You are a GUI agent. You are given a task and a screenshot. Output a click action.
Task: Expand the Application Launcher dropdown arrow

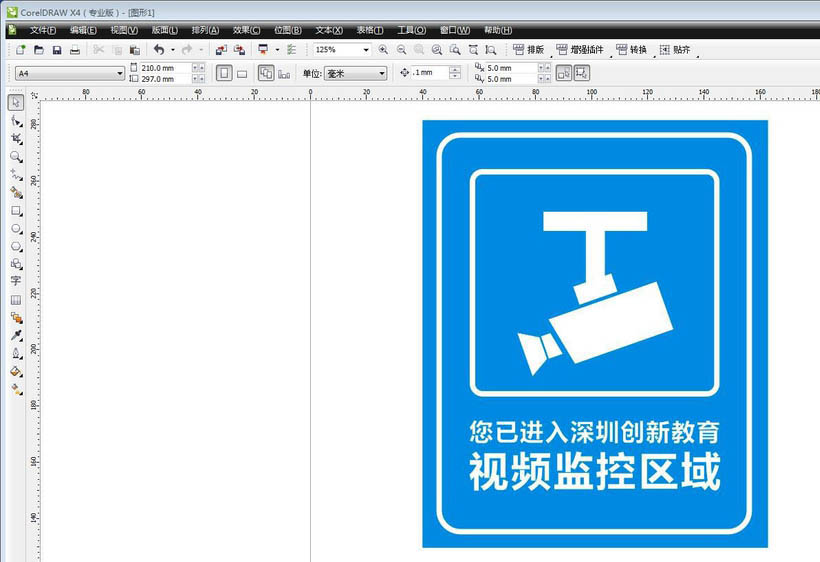click(277, 50)
